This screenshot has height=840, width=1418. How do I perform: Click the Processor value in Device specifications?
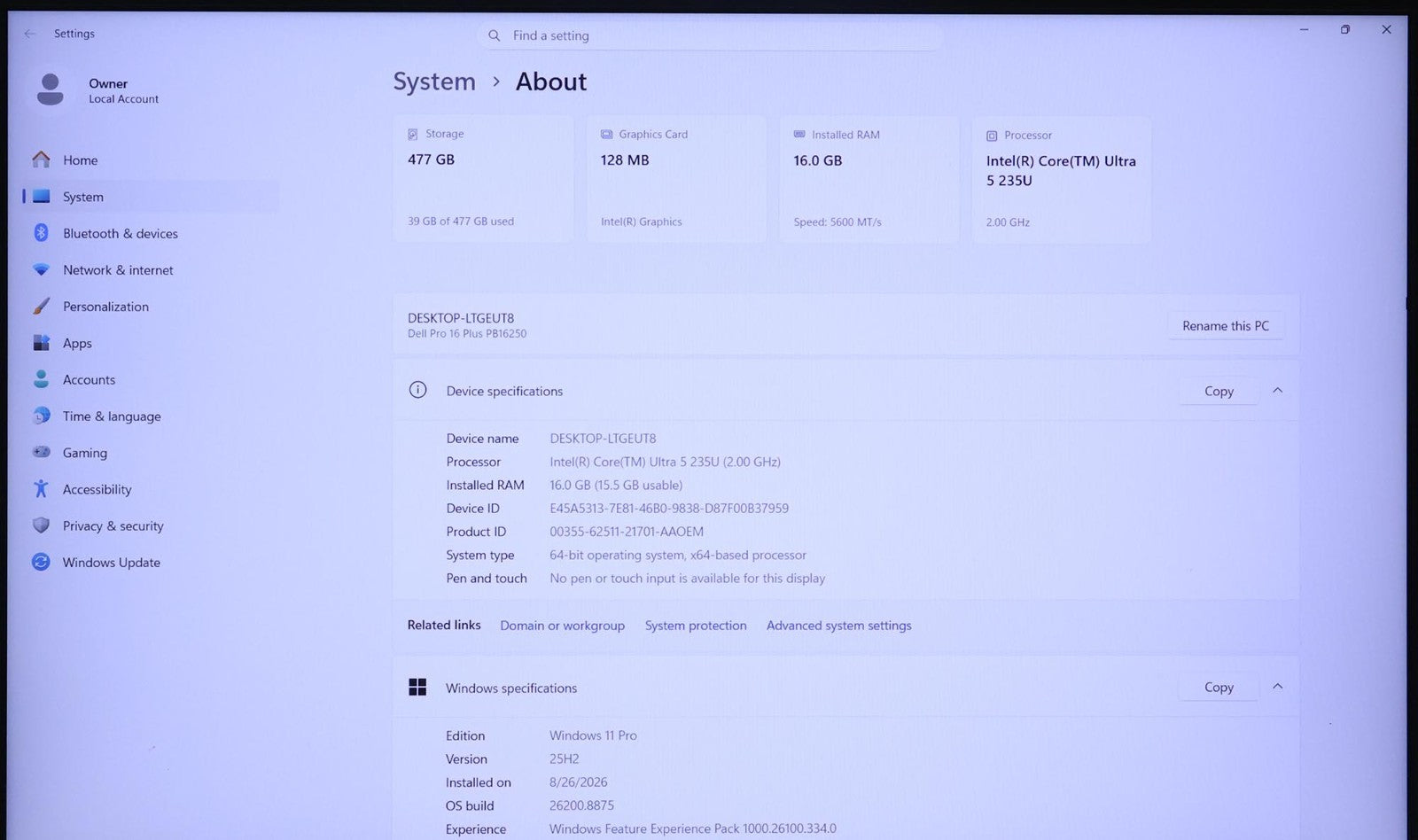click(665, 462)
